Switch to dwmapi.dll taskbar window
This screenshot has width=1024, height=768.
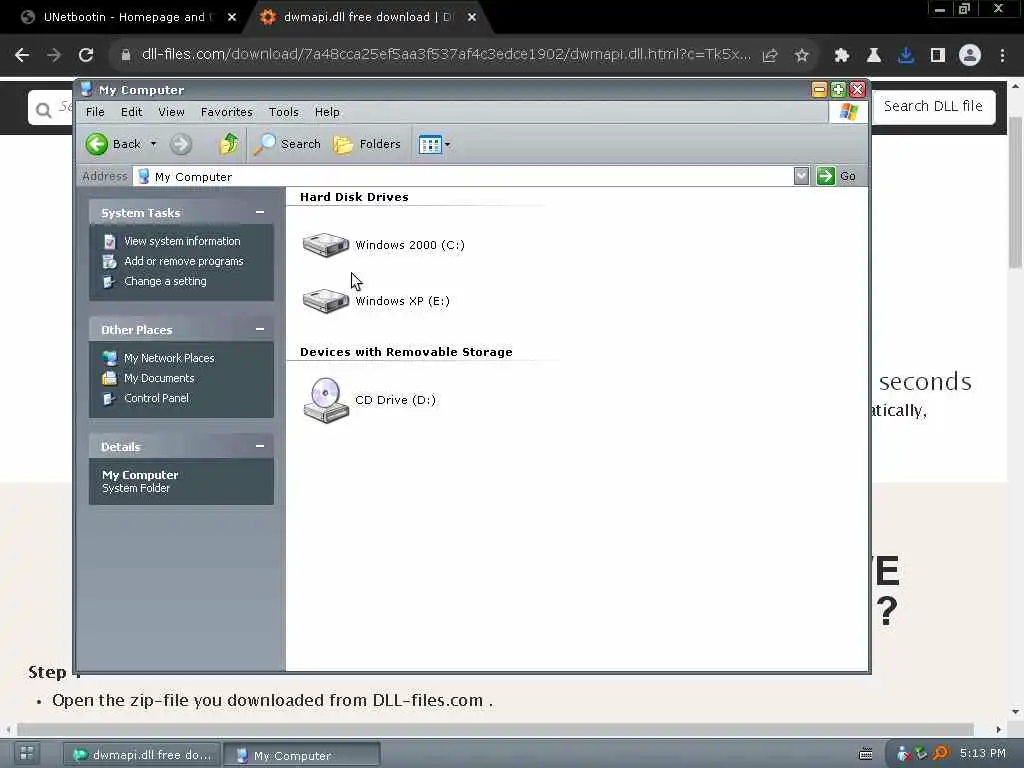pos(143,755)
